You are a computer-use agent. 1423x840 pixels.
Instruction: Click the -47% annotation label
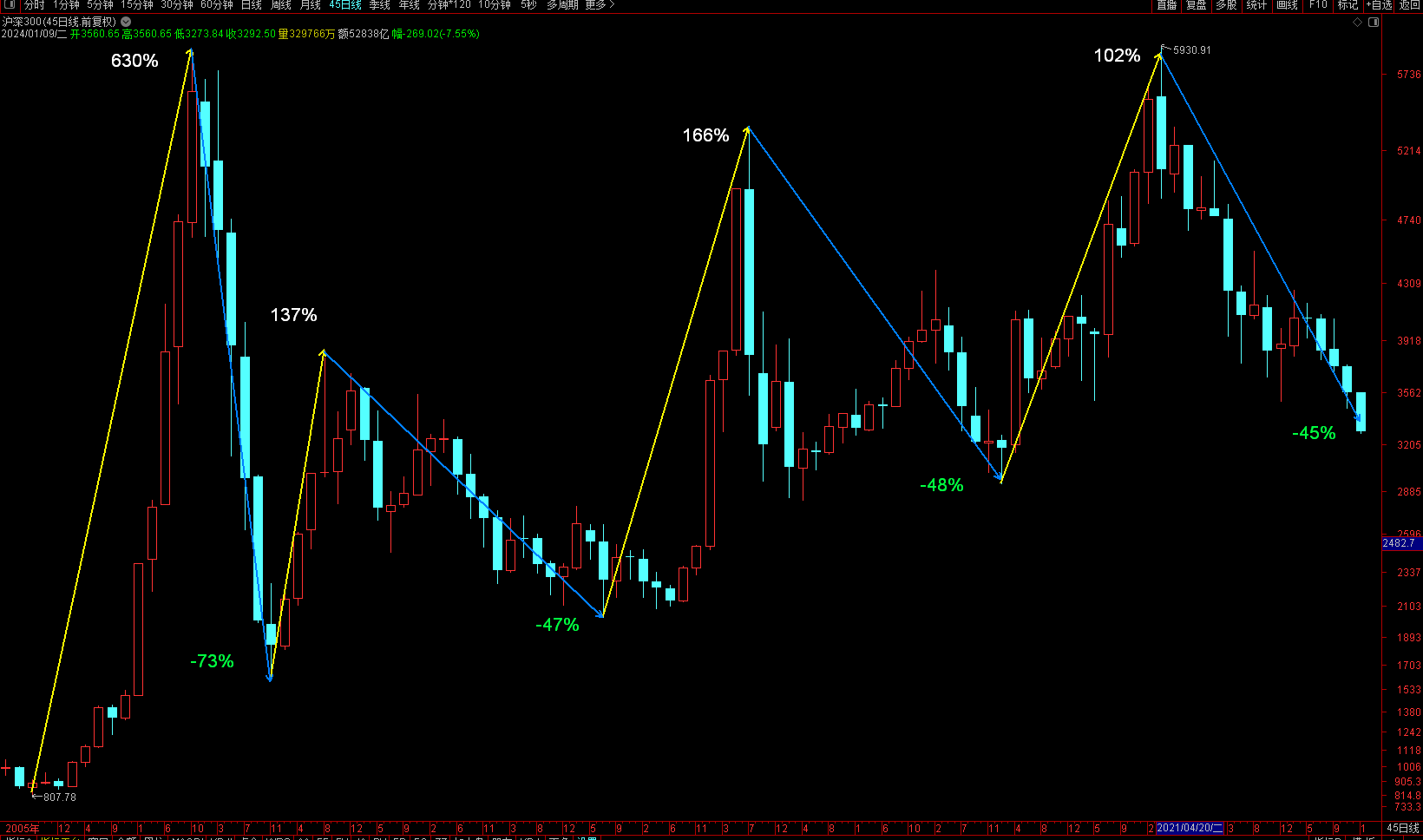click(557, 625)
